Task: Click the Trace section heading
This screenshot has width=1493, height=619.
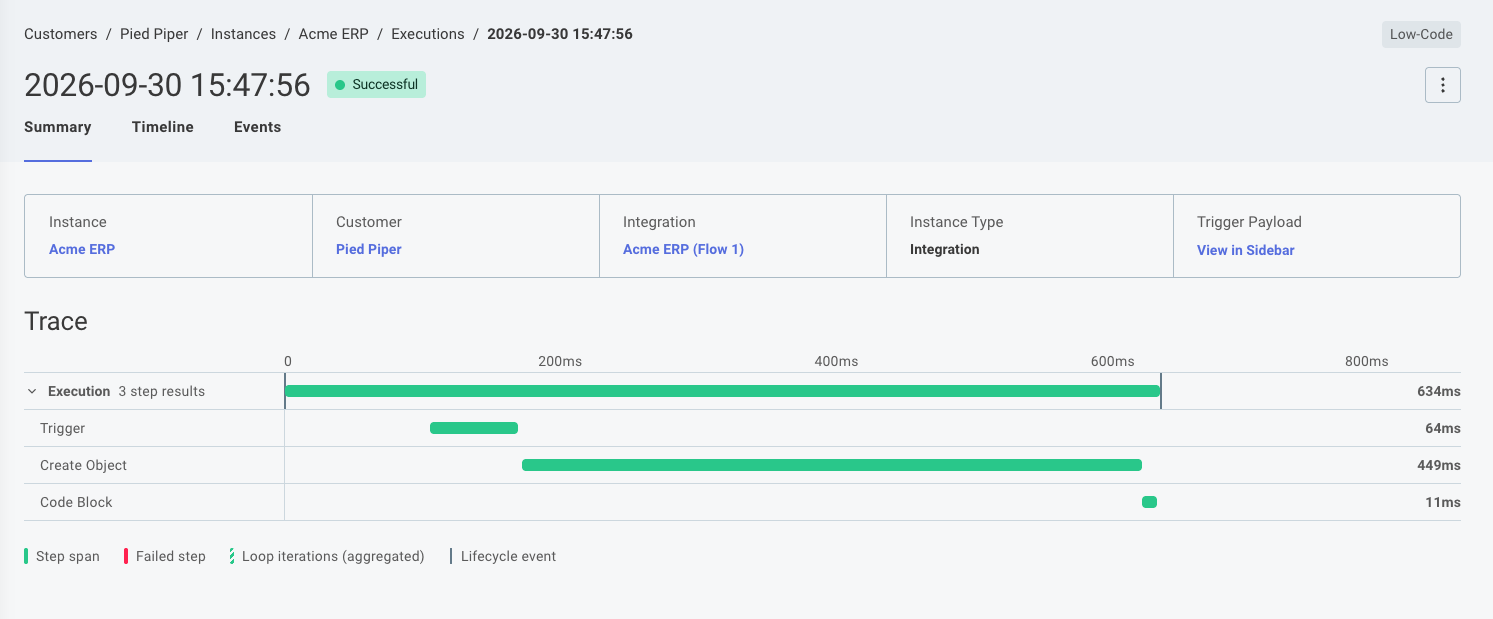Action: (x=56, y=321)
